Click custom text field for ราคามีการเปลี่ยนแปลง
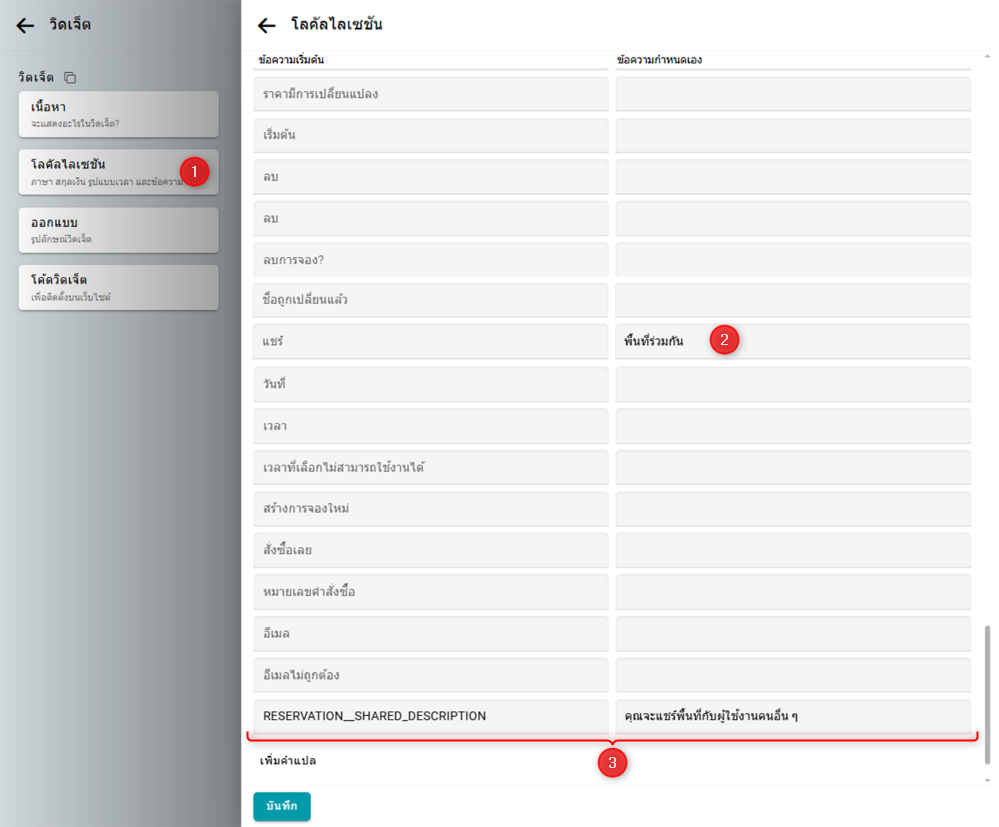Screen dimensions: 999x827 tap(792, 94)
